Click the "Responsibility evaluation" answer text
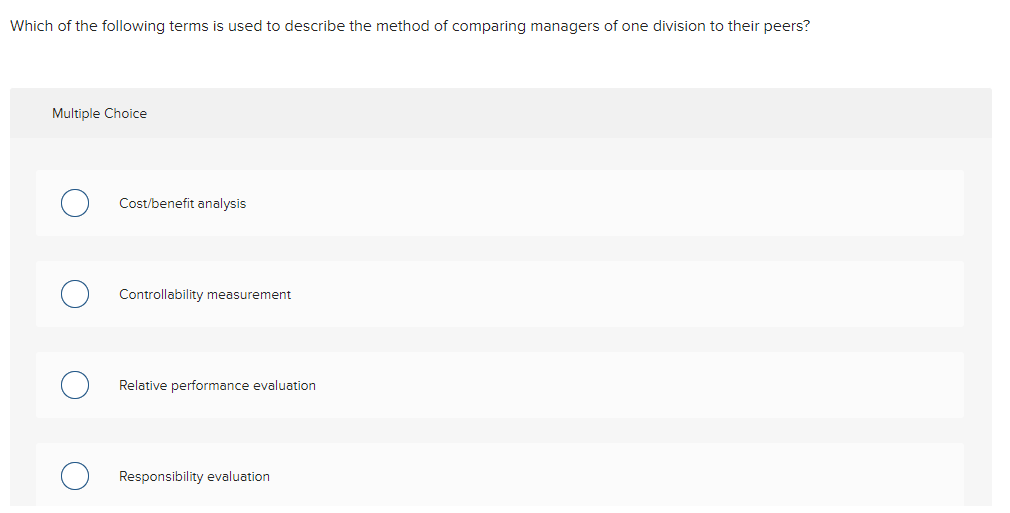1010x513 pixels. click(194, 477)
